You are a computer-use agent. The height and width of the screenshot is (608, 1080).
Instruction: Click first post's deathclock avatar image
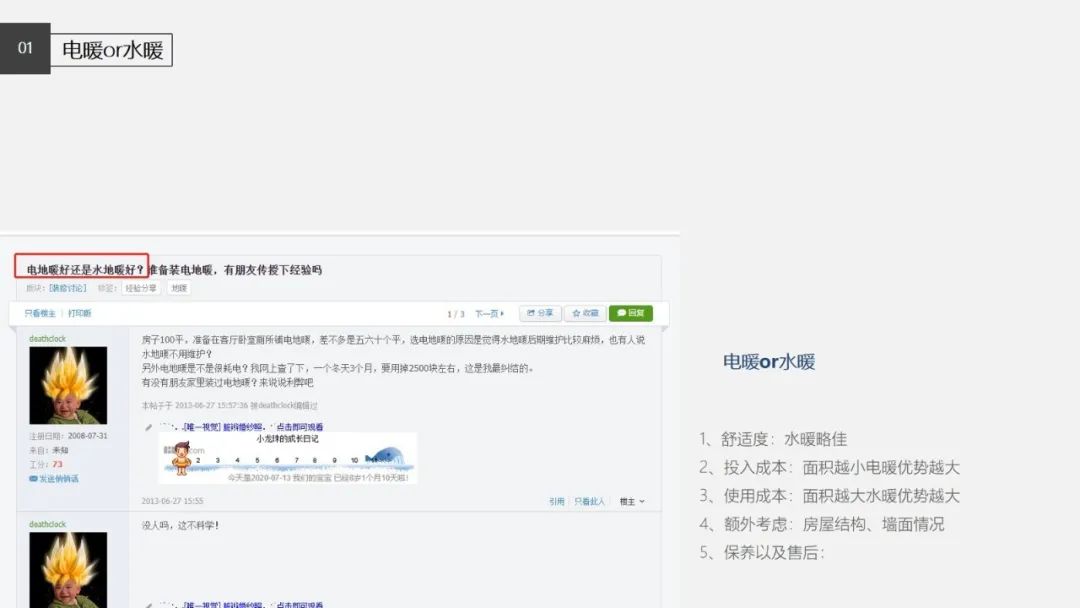point(68,385)
